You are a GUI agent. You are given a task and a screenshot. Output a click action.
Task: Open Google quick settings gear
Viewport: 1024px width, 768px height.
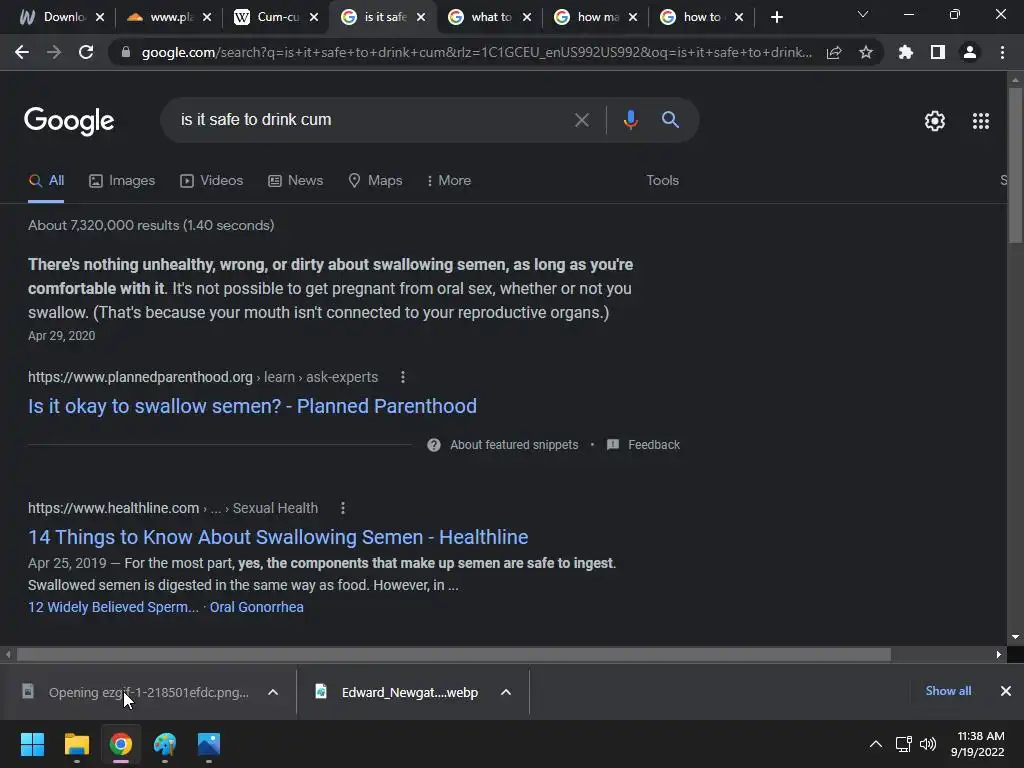[935, 121]
